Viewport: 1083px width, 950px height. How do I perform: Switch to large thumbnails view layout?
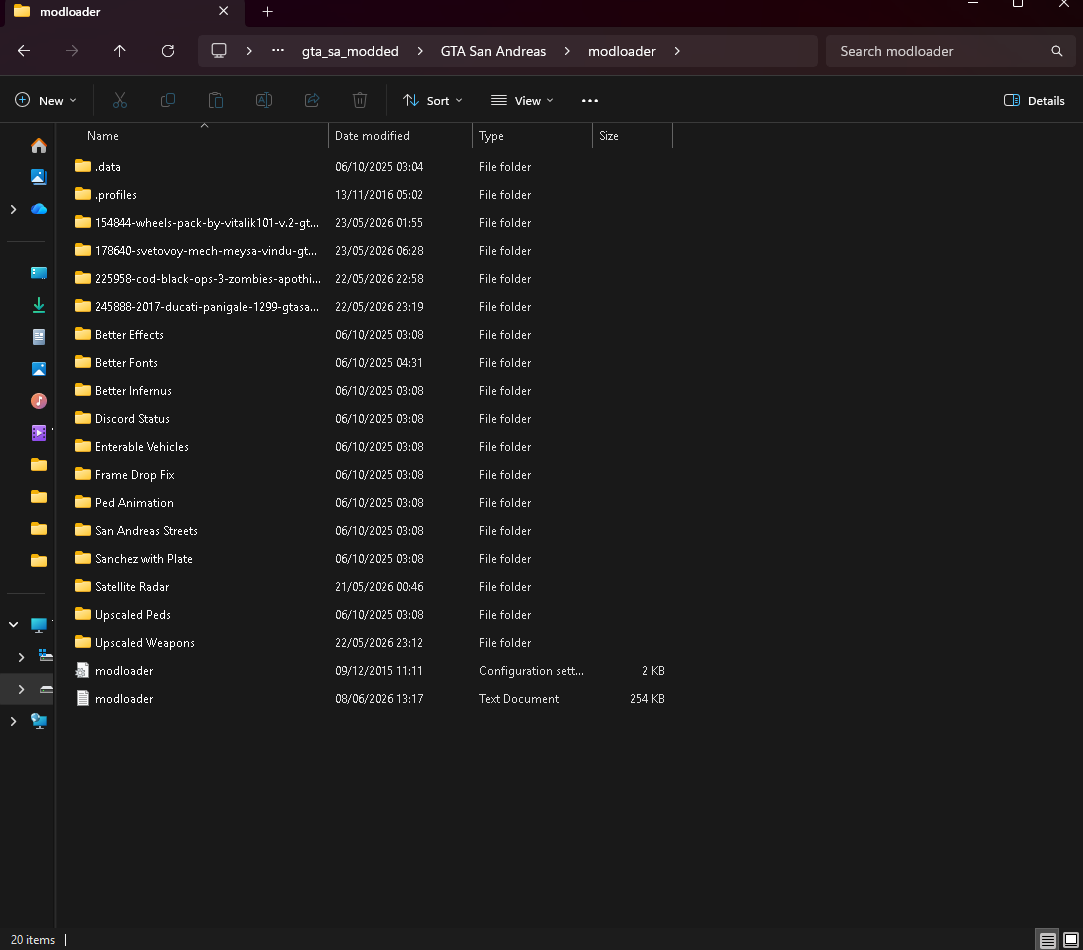coord(1071,940)
